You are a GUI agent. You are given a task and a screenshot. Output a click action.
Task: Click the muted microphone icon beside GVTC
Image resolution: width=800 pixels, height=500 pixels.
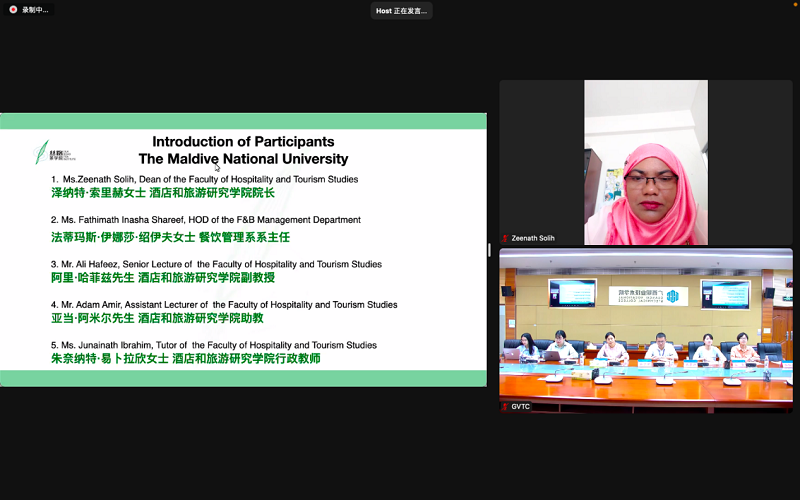coord(505,407)
